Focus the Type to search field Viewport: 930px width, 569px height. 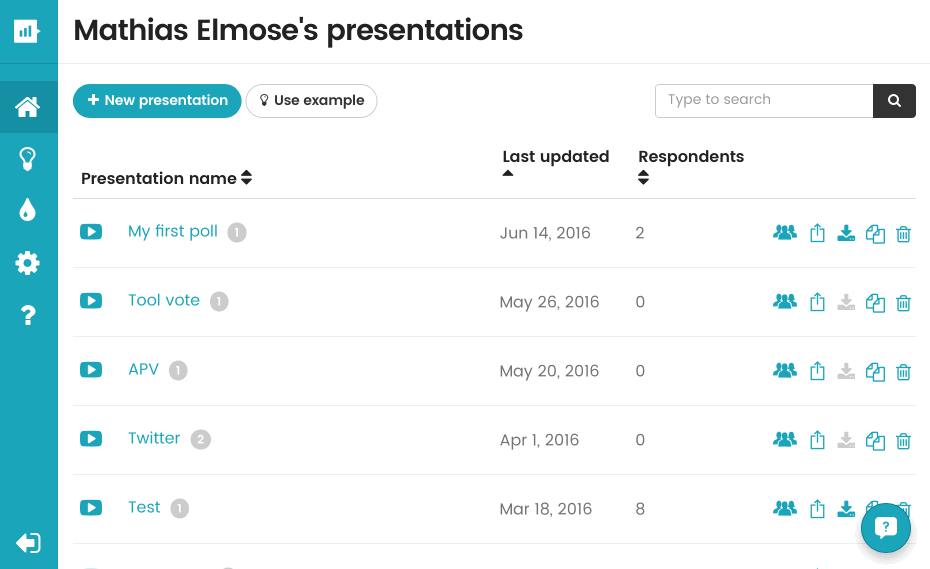[x=764, y=101]
